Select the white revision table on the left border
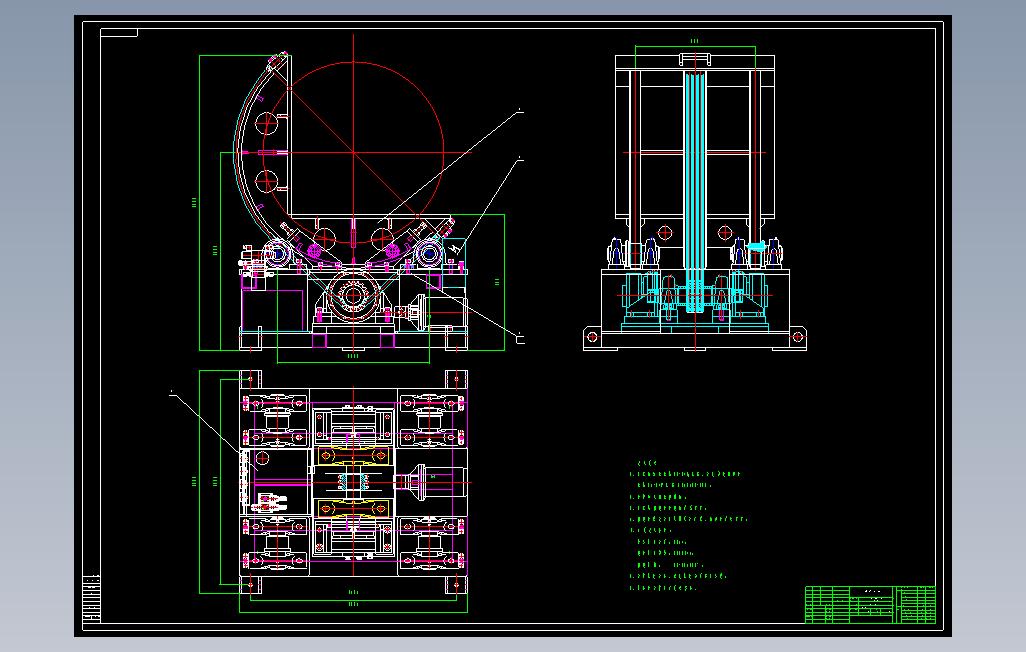The image size is (1026, 652). pos(92,598)
